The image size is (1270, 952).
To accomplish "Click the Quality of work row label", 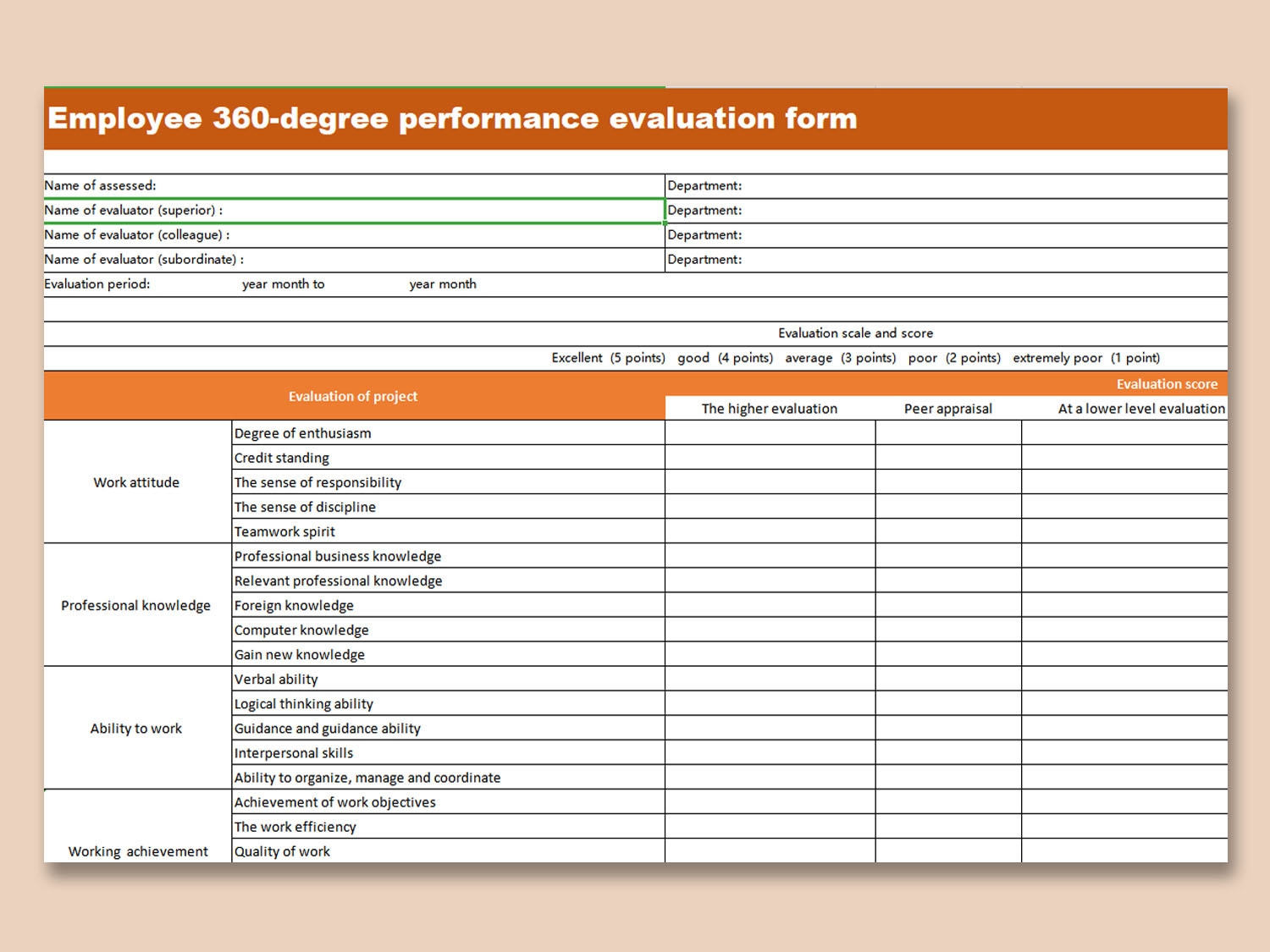I will [x=282, y=851].
